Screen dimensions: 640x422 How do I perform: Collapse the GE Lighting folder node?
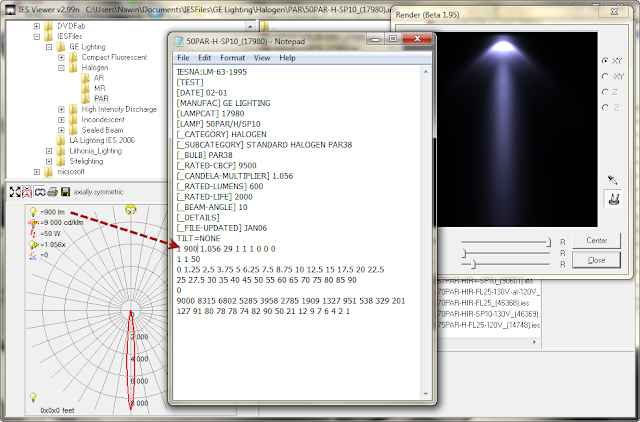click(x=49, y=47)
